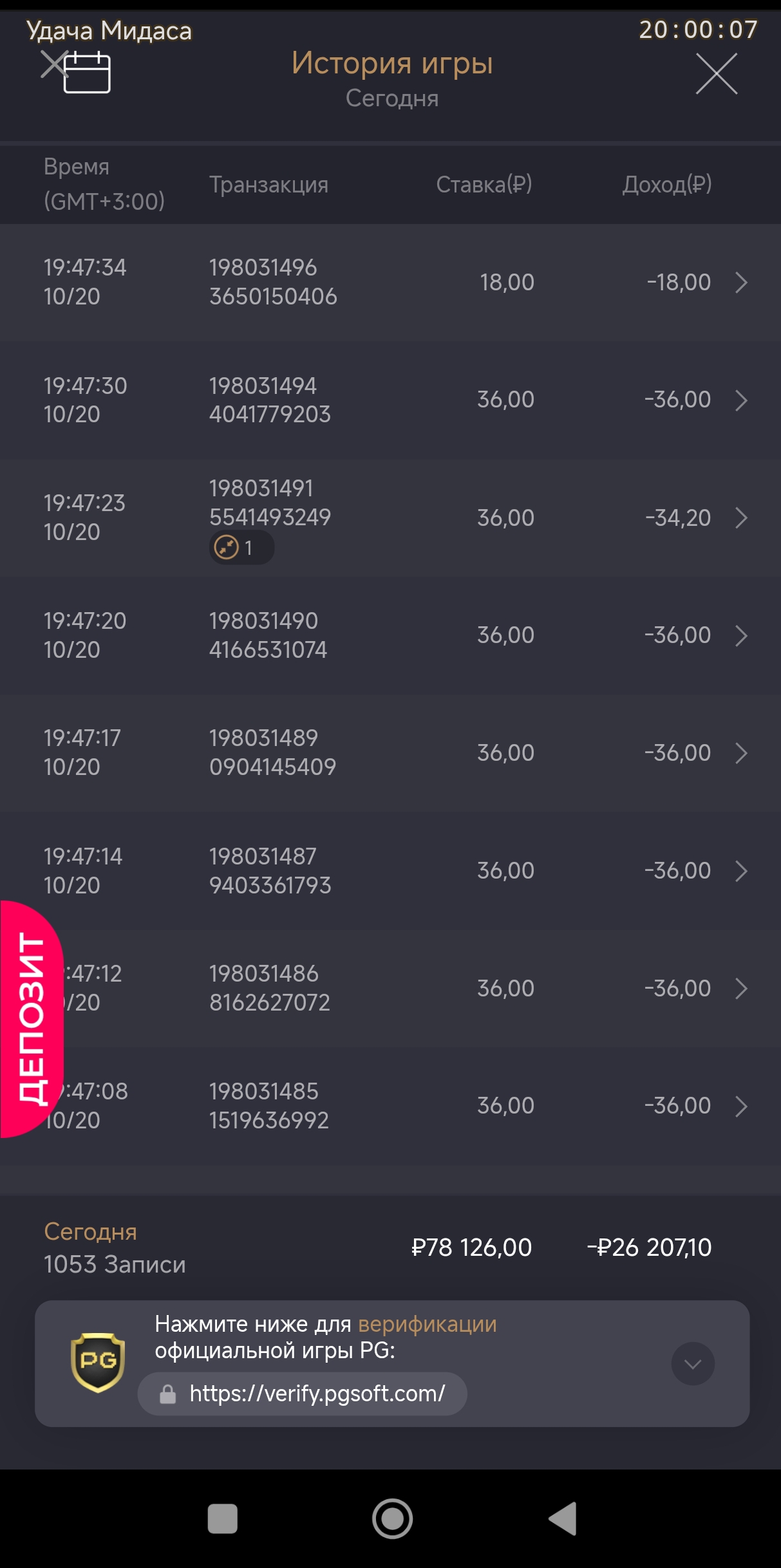This screenshot has width=781, height=1568.
Task: Open the verify.pgsoft.com link
Action: (x=317, y=1394)
